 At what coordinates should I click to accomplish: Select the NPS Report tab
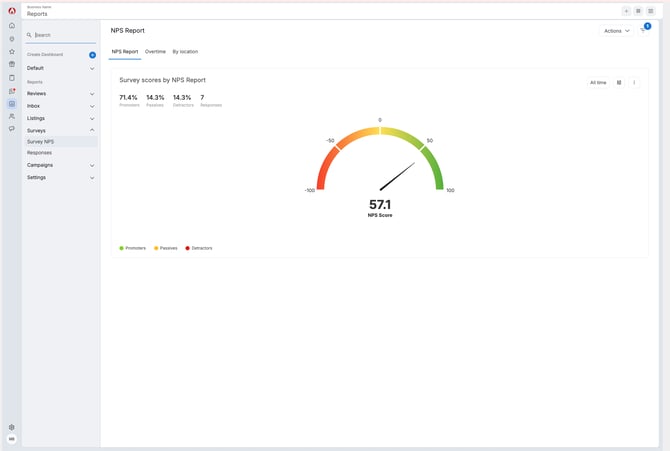[x=125, y=52]
